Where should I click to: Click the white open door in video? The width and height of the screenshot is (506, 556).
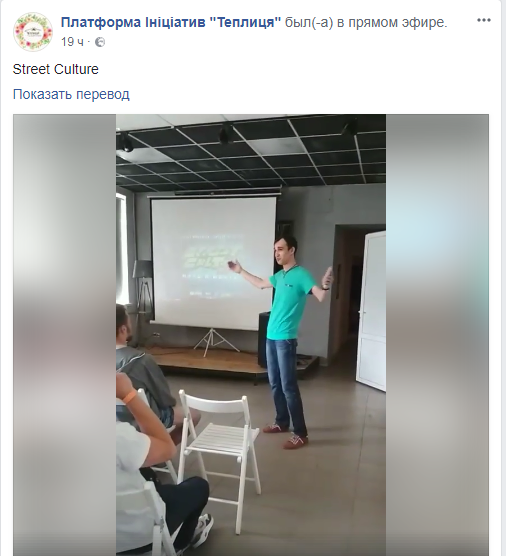(x=371, y=310)
